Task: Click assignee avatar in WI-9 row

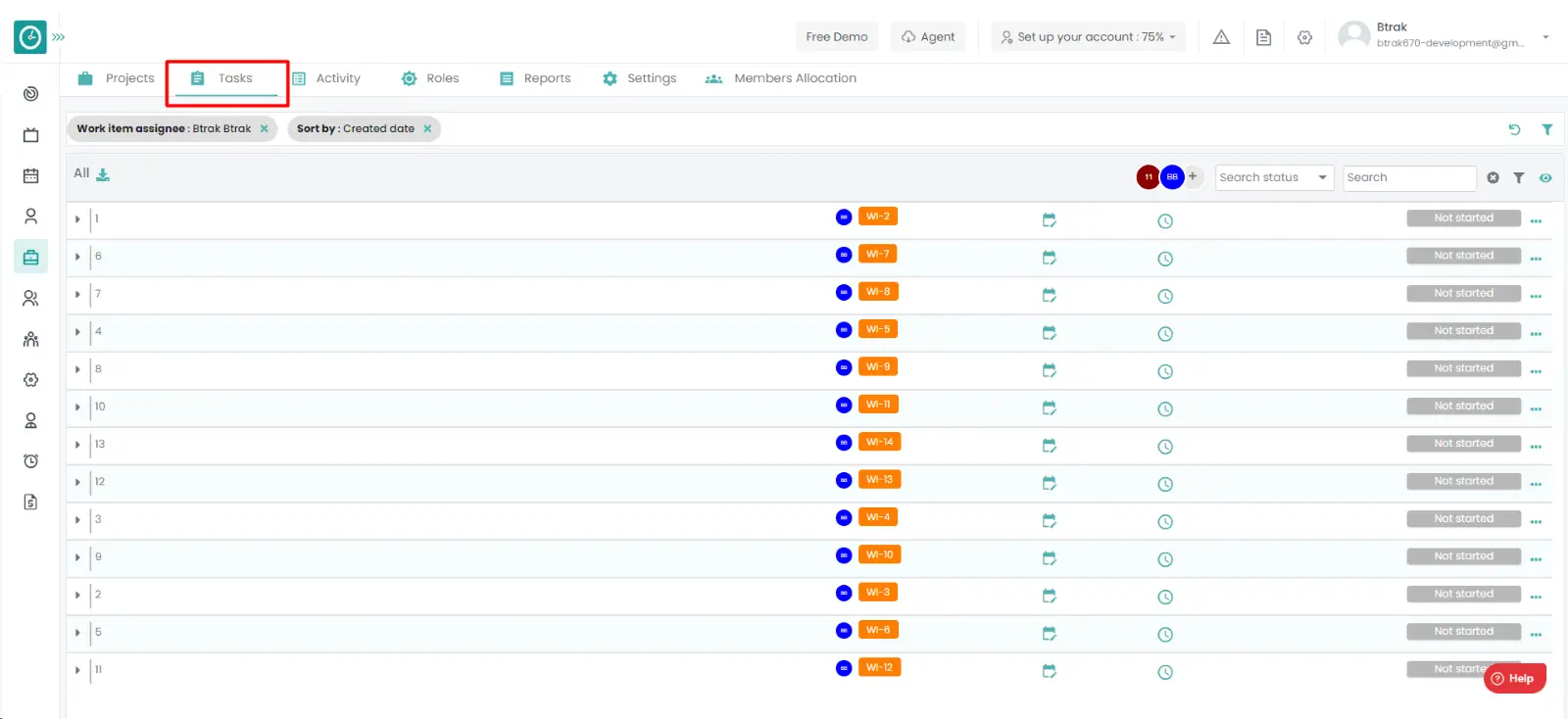Action: tap(844, 367)
